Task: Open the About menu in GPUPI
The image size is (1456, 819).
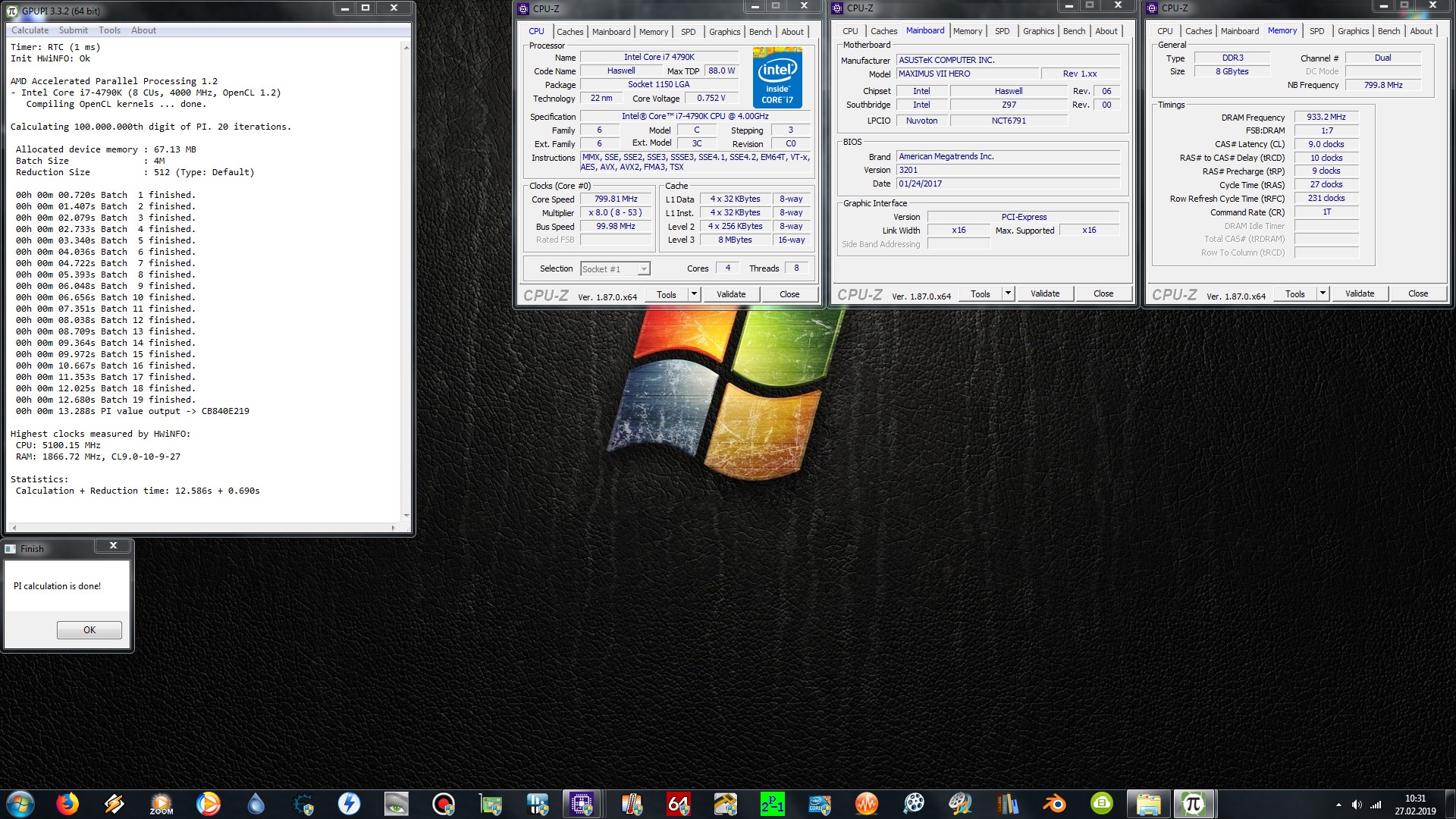Action: pyautogui.click(x=143, y=30)
